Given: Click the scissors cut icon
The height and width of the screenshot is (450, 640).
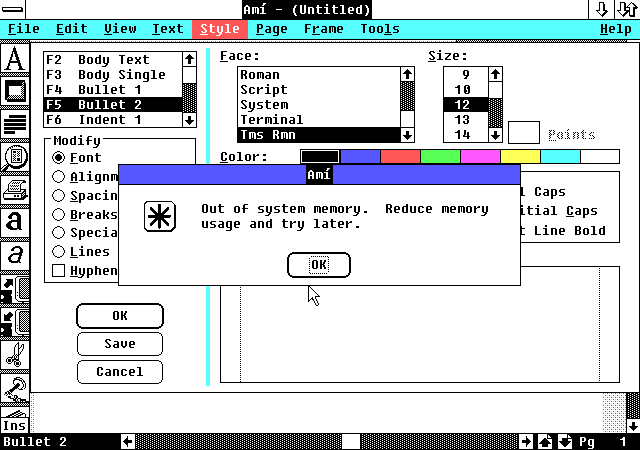Looking at the screenshot, I should [x=15, y=354].
